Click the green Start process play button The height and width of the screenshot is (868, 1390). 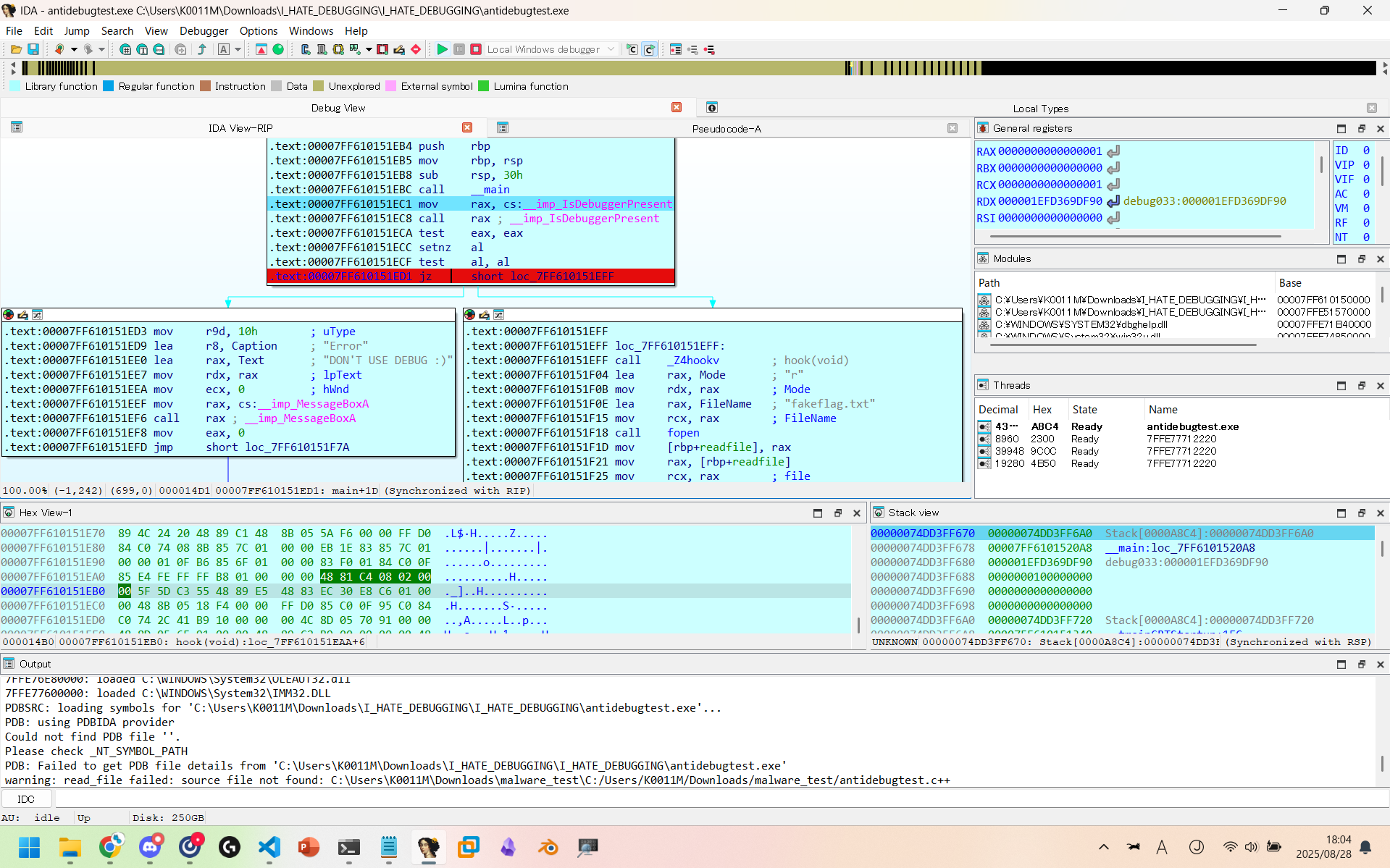pyautogui.click(x=442, y=49)
